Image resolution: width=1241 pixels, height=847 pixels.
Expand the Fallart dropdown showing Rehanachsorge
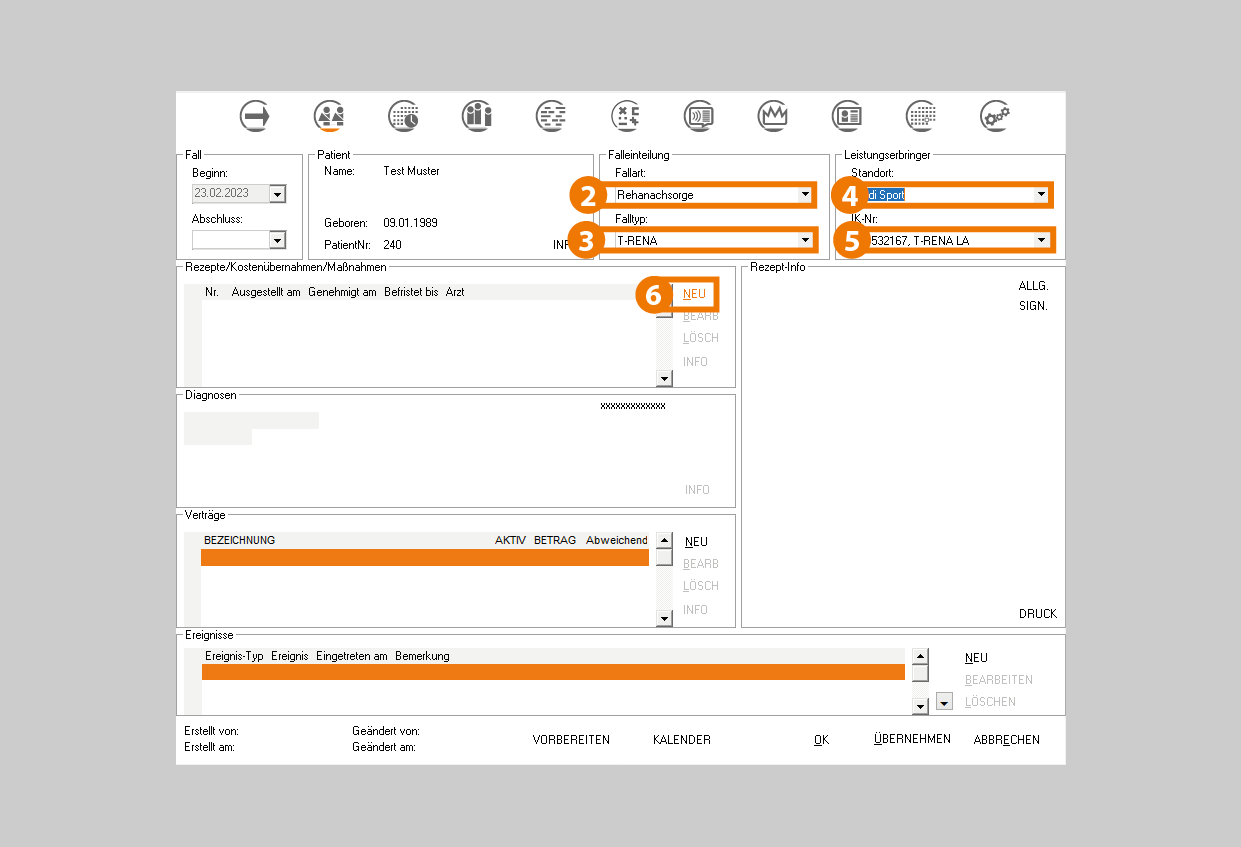tap(805, 195)
